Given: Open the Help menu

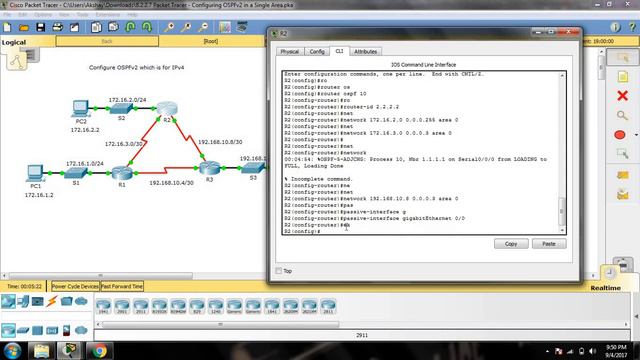Looking at the screenshot, I should (132, 15).
